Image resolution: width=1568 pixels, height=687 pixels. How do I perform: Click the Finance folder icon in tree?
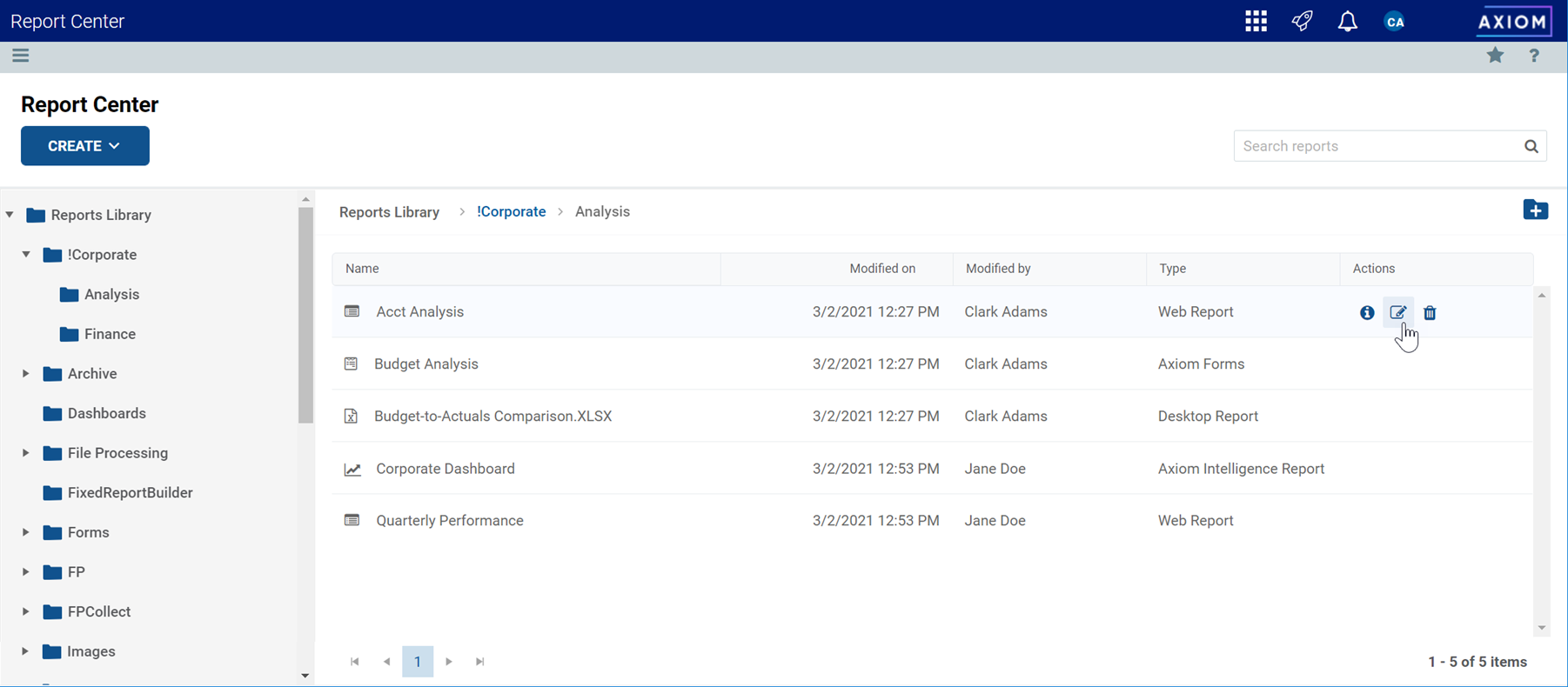coord(70,334)
